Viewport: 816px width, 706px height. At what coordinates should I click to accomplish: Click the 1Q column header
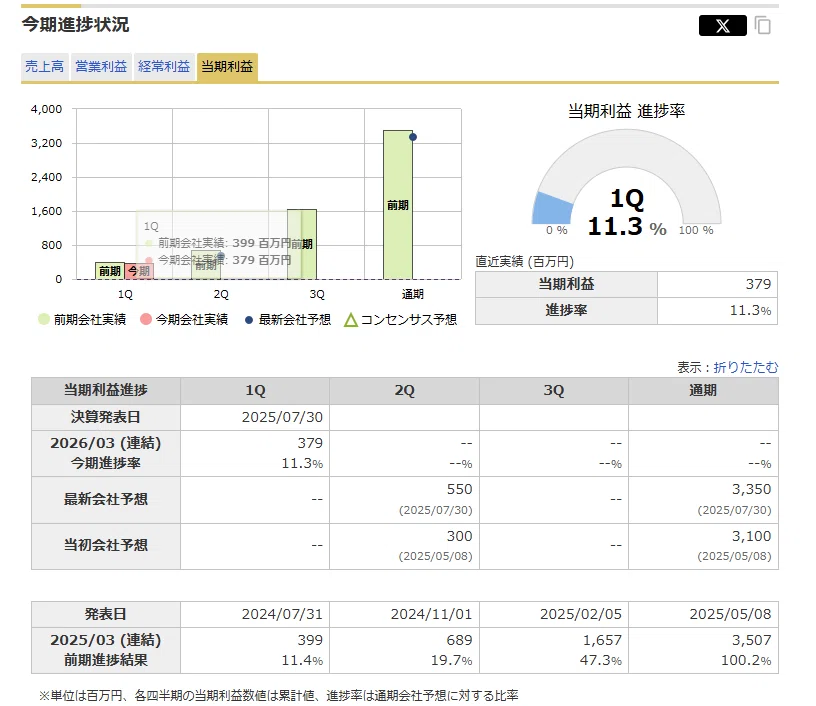point(255,391)
